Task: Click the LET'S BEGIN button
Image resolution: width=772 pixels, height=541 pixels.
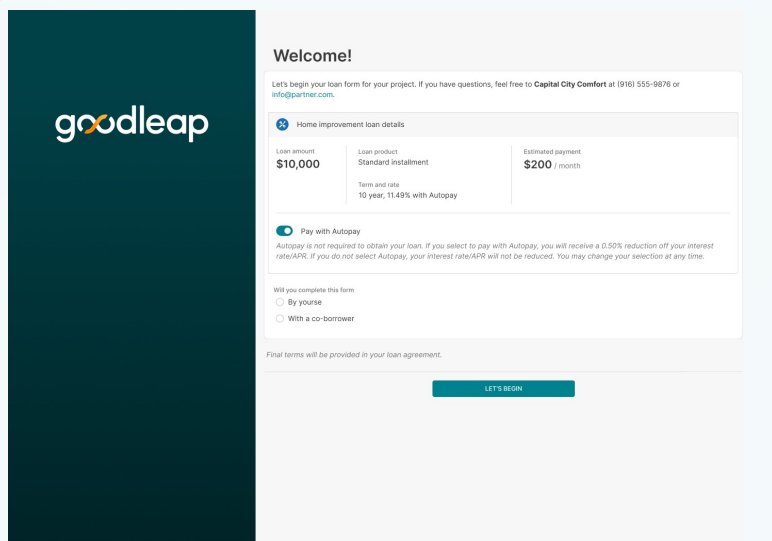Action: pos(503,388)
